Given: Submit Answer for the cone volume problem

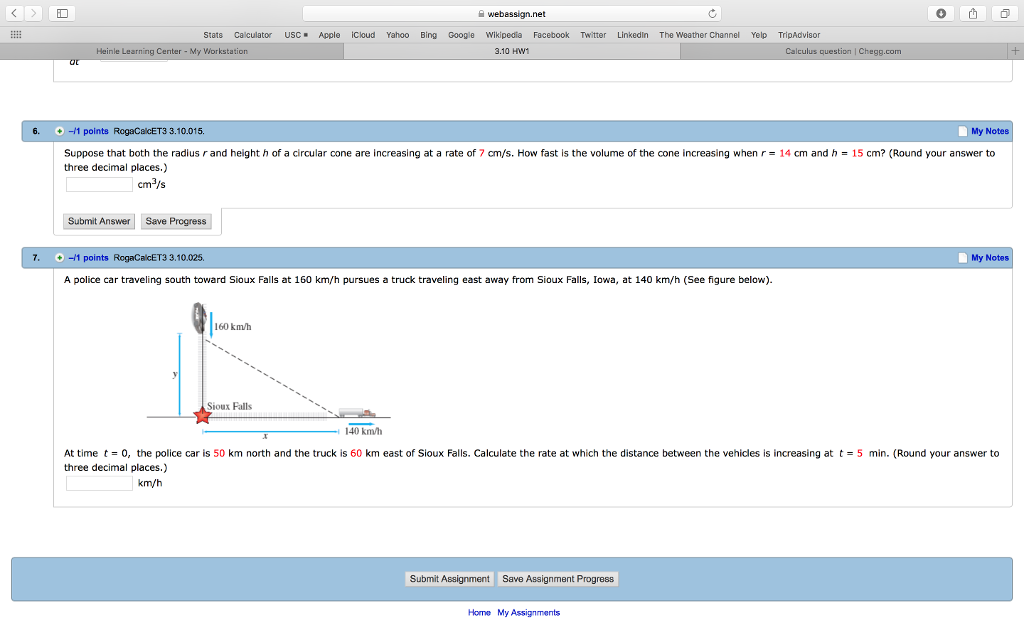Looking at the screenshot, I should (98, 221).
